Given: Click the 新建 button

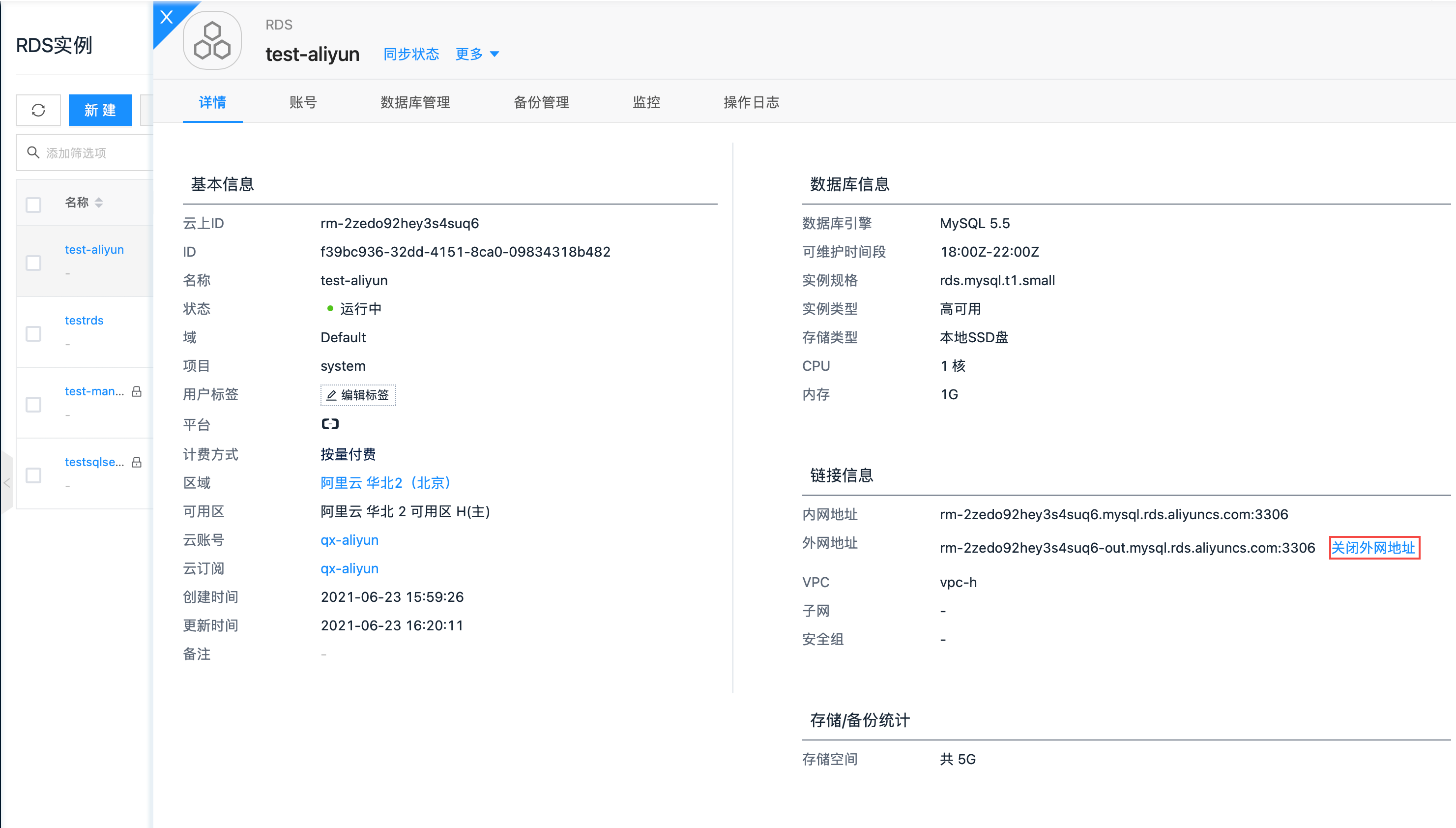Looking at the screenshot, I should (x=100, y=110).
